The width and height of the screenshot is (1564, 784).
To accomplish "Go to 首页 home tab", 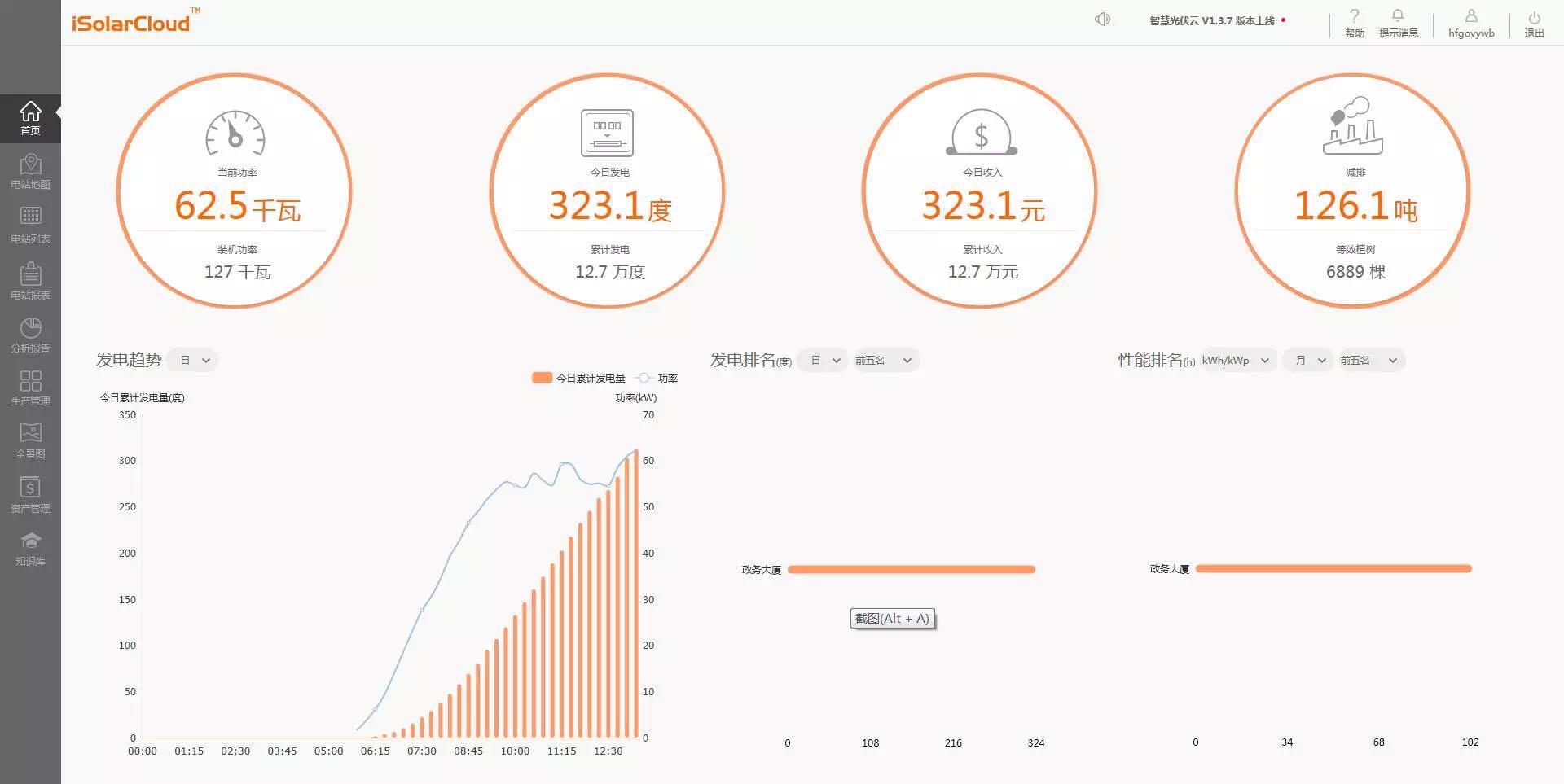I will click(x=30, y=118).
